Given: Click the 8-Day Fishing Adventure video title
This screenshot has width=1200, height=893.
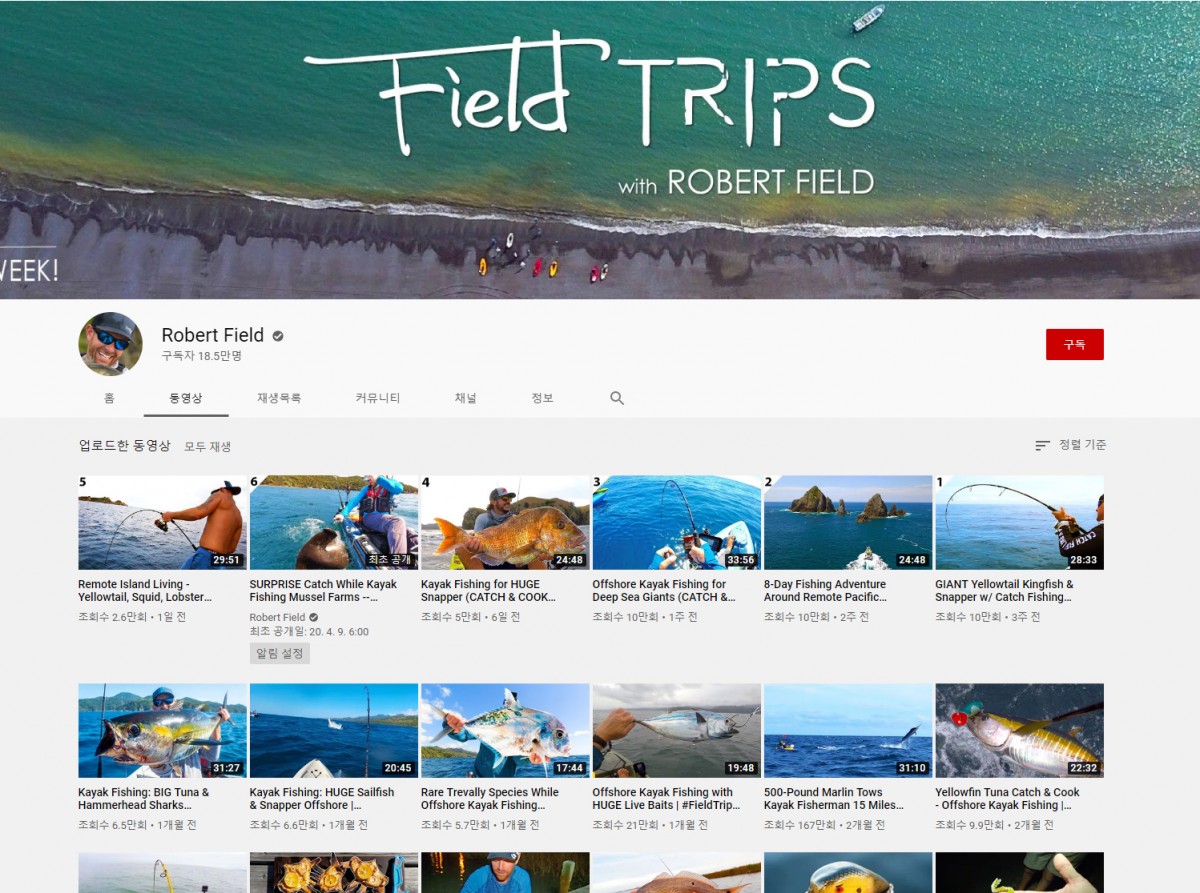Looking at the screenshot, I should point(825,591).
